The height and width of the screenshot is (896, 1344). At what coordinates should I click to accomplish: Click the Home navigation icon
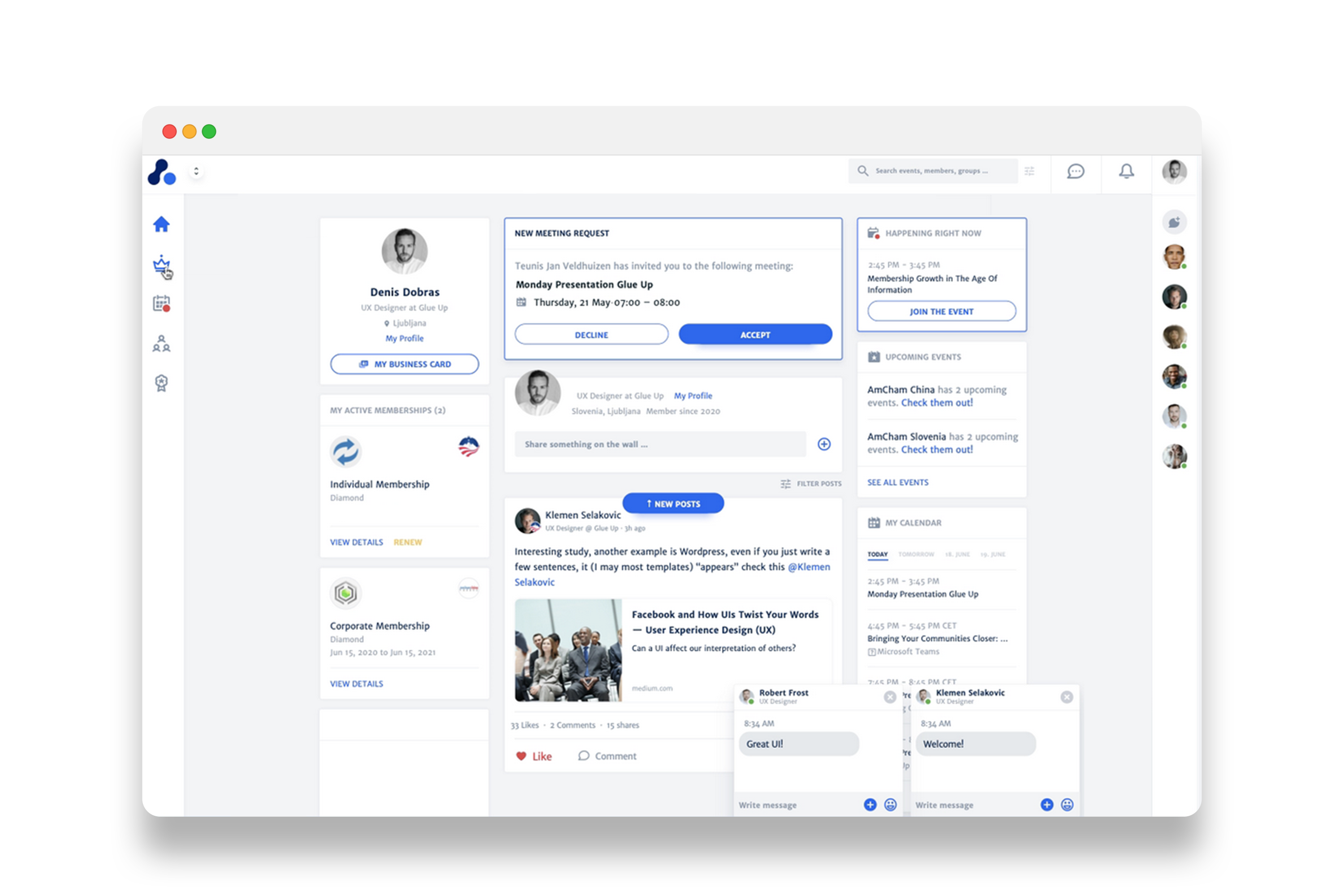pyautogui.click(x=162, y=223)
